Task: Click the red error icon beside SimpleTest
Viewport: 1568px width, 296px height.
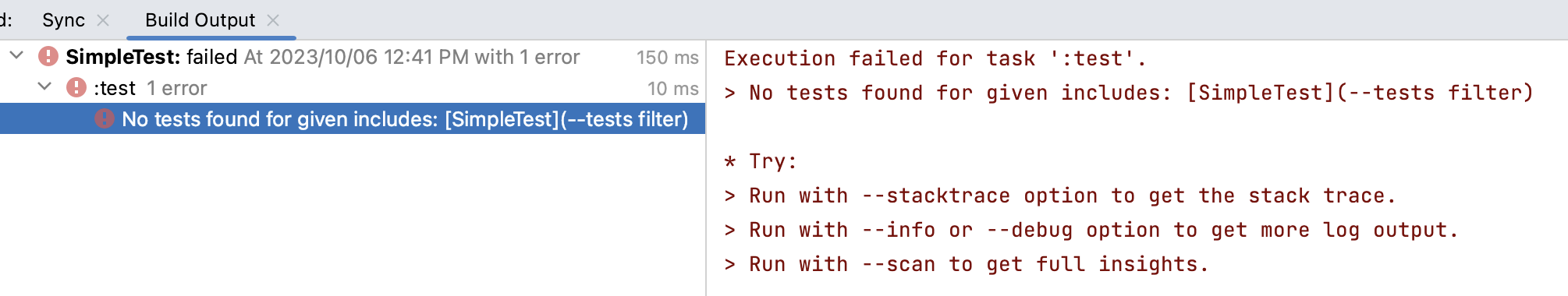Action: pos(48,57)
